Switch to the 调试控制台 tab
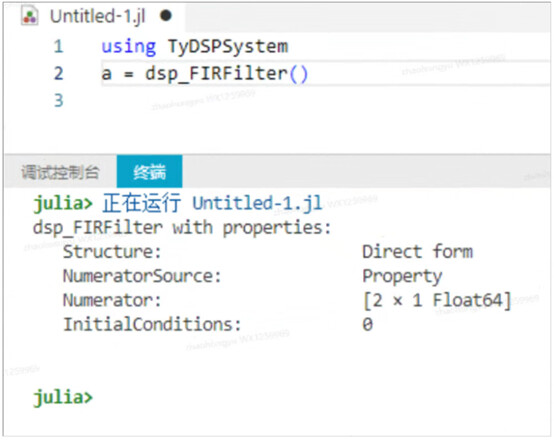Image resolution: width=554 pixels, height=443 pixels. 60,172
